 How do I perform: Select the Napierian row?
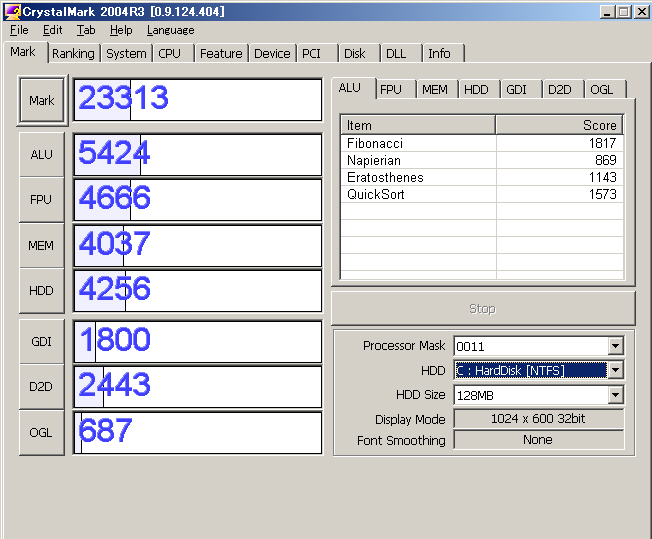[x=482, y=160]
